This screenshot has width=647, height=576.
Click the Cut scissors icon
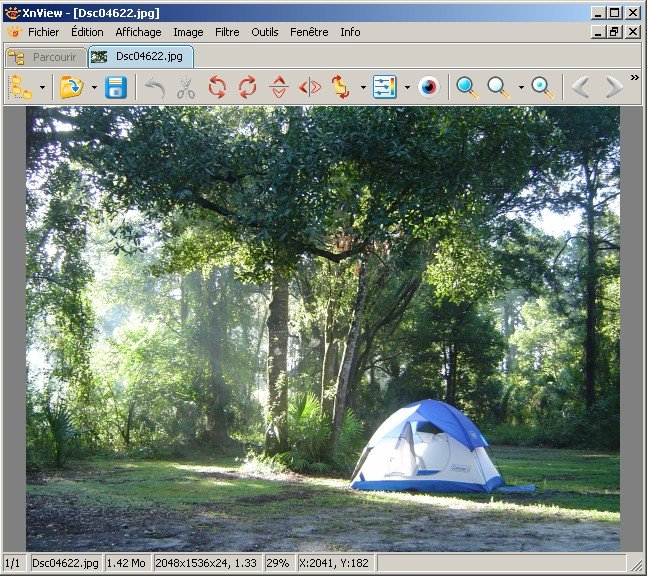pos(186,87)
